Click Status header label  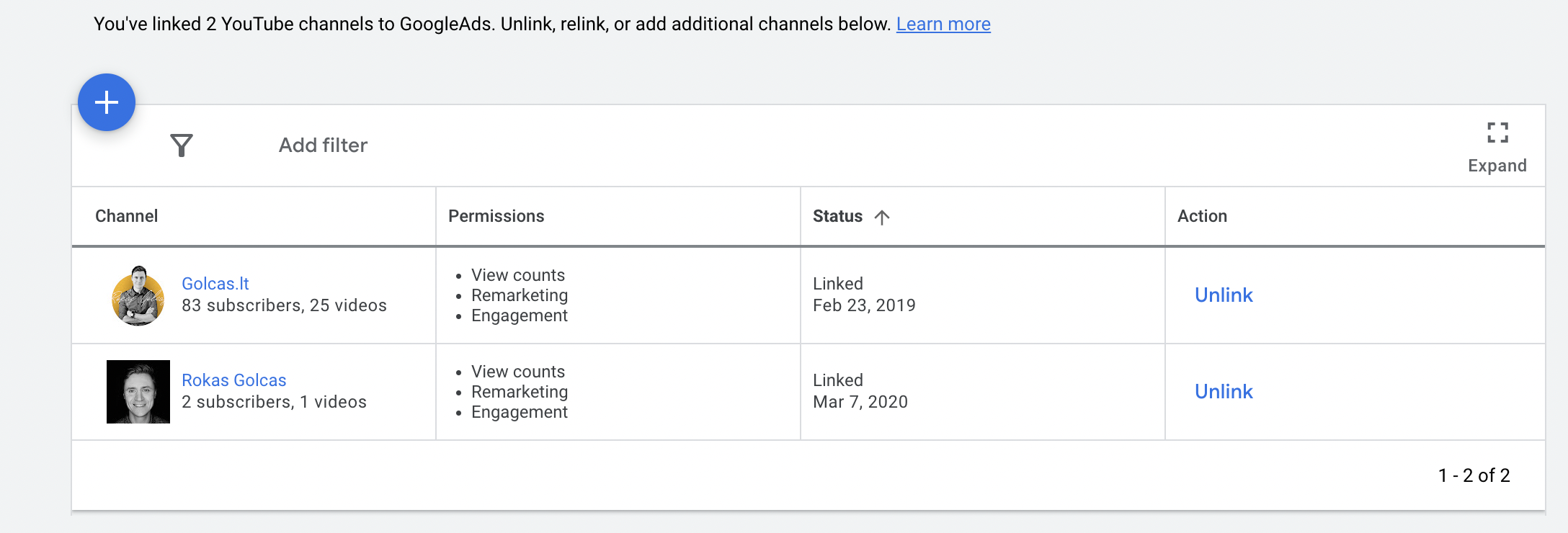837,216
